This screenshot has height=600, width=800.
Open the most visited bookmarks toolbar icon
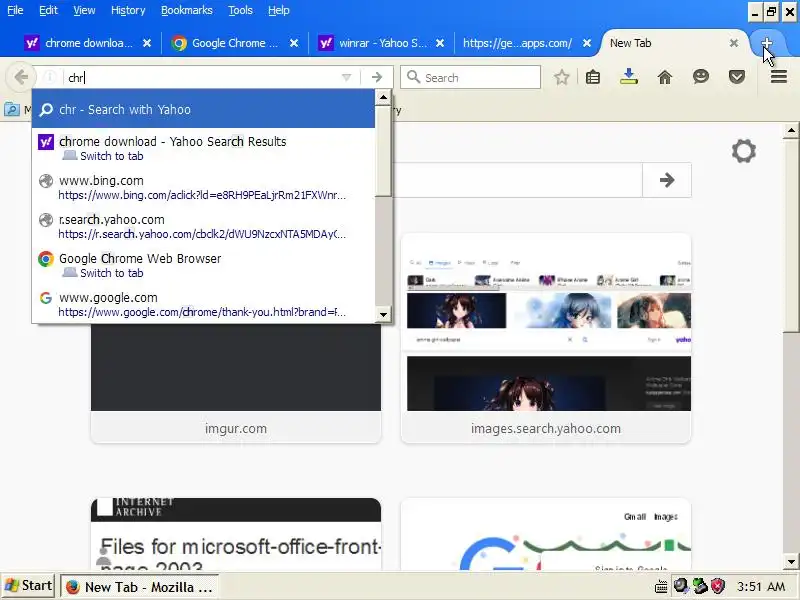[11, 109]
